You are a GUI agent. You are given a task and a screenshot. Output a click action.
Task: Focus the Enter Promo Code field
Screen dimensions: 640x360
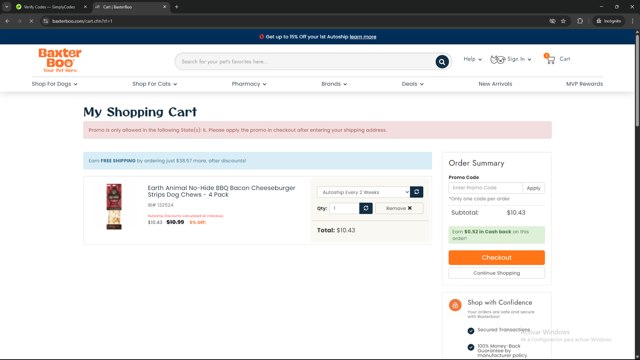click(485, 188)
